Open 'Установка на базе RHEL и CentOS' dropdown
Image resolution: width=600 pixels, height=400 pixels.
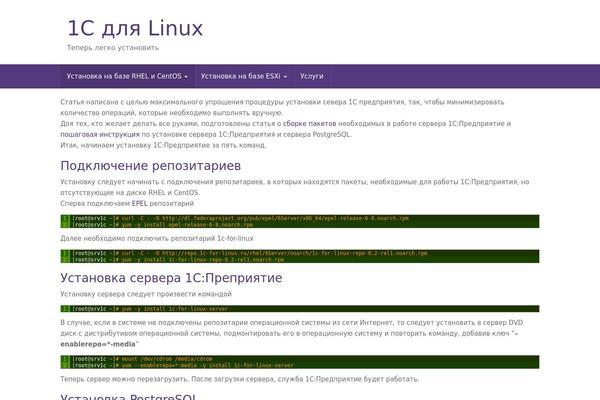(x=127, y=76)
